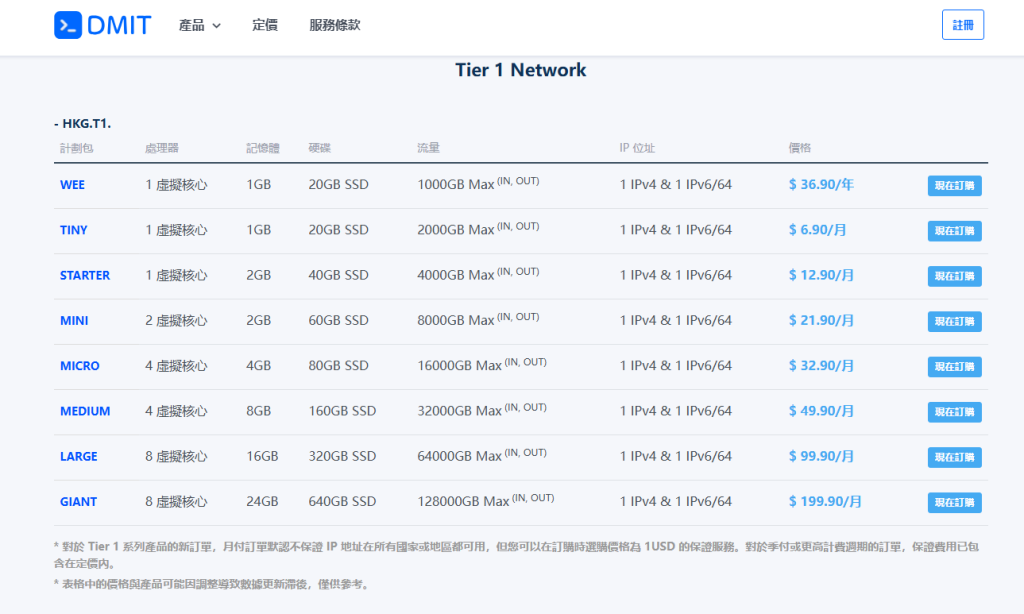Open the MEDIUM plan details link
Viewport: 1024px width, 614px height.
coord(85,411)
